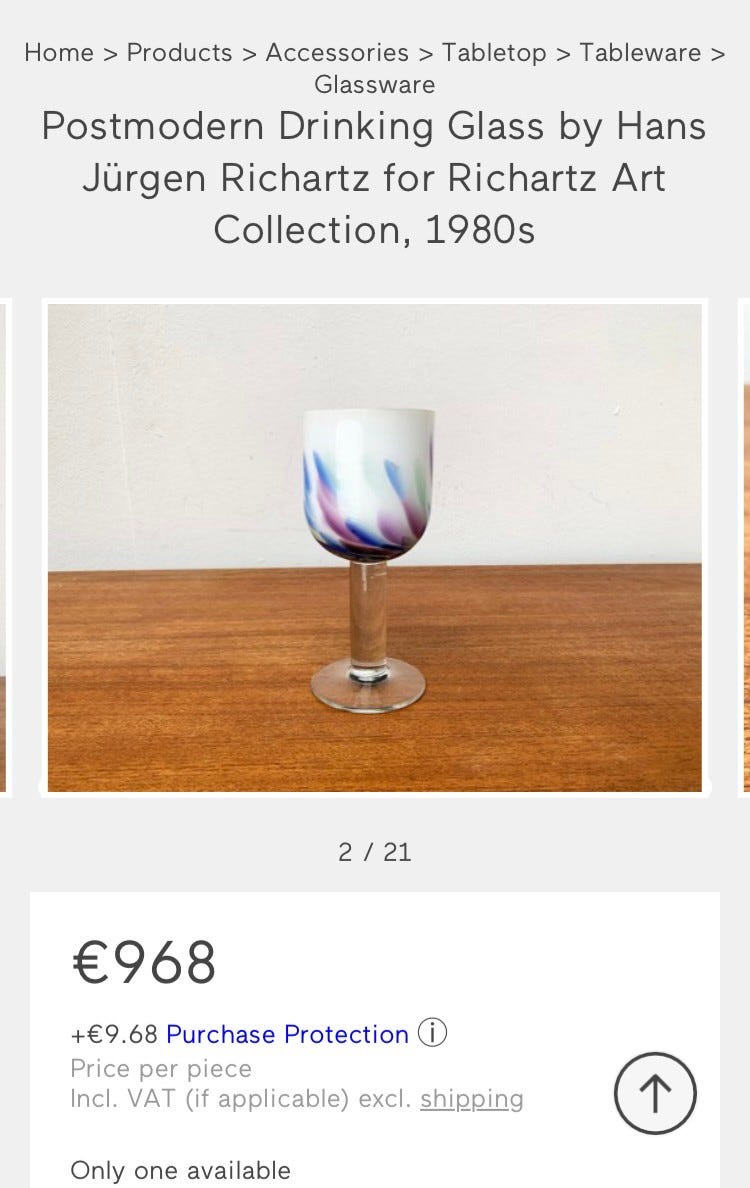Go to the Home breadcrumb
This screenshot has height=1188, width=750.
[x=58, y=53]
